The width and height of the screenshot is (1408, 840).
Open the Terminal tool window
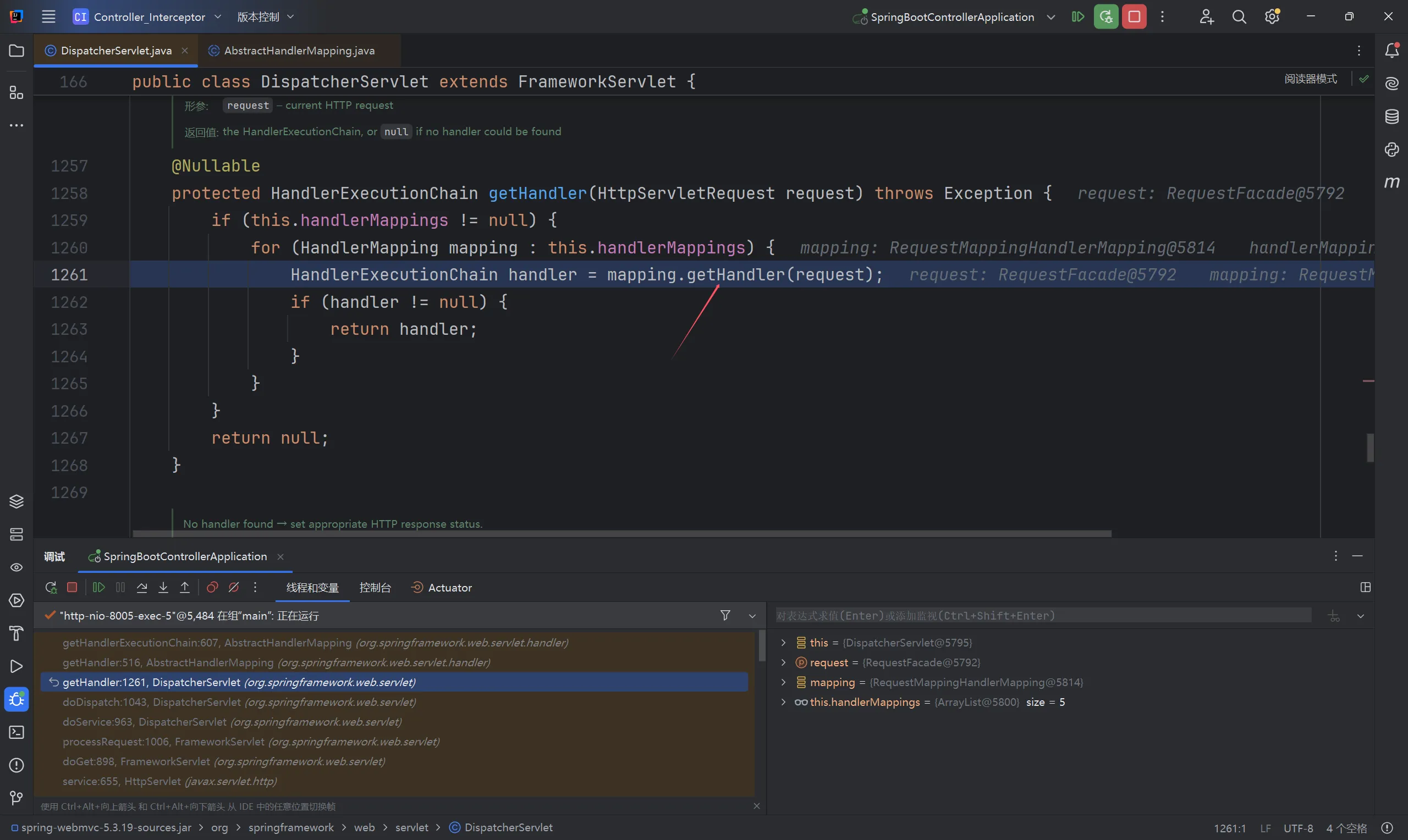point(16,732)
